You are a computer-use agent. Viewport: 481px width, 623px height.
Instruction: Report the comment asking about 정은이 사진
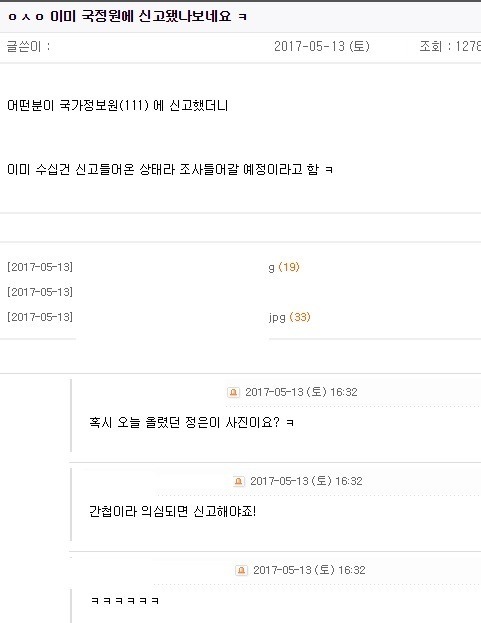[233, 392]
